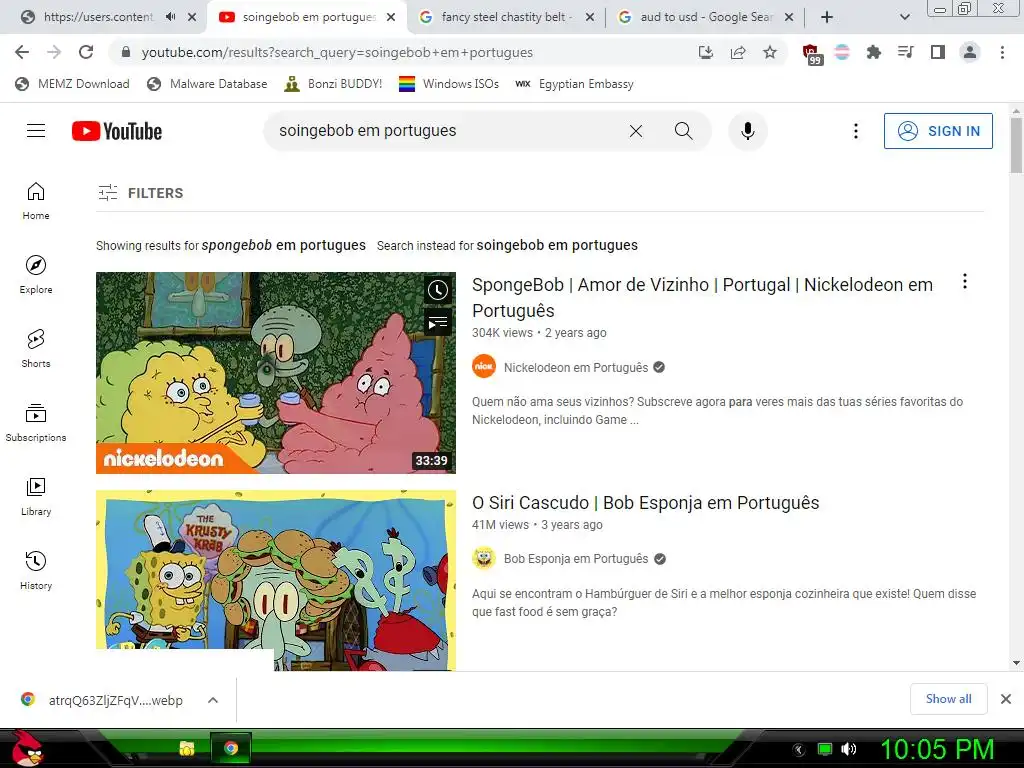This screenshot has width=1024, height=768.
Task: Run search with the magnifier button
Action: pos(683,131)
